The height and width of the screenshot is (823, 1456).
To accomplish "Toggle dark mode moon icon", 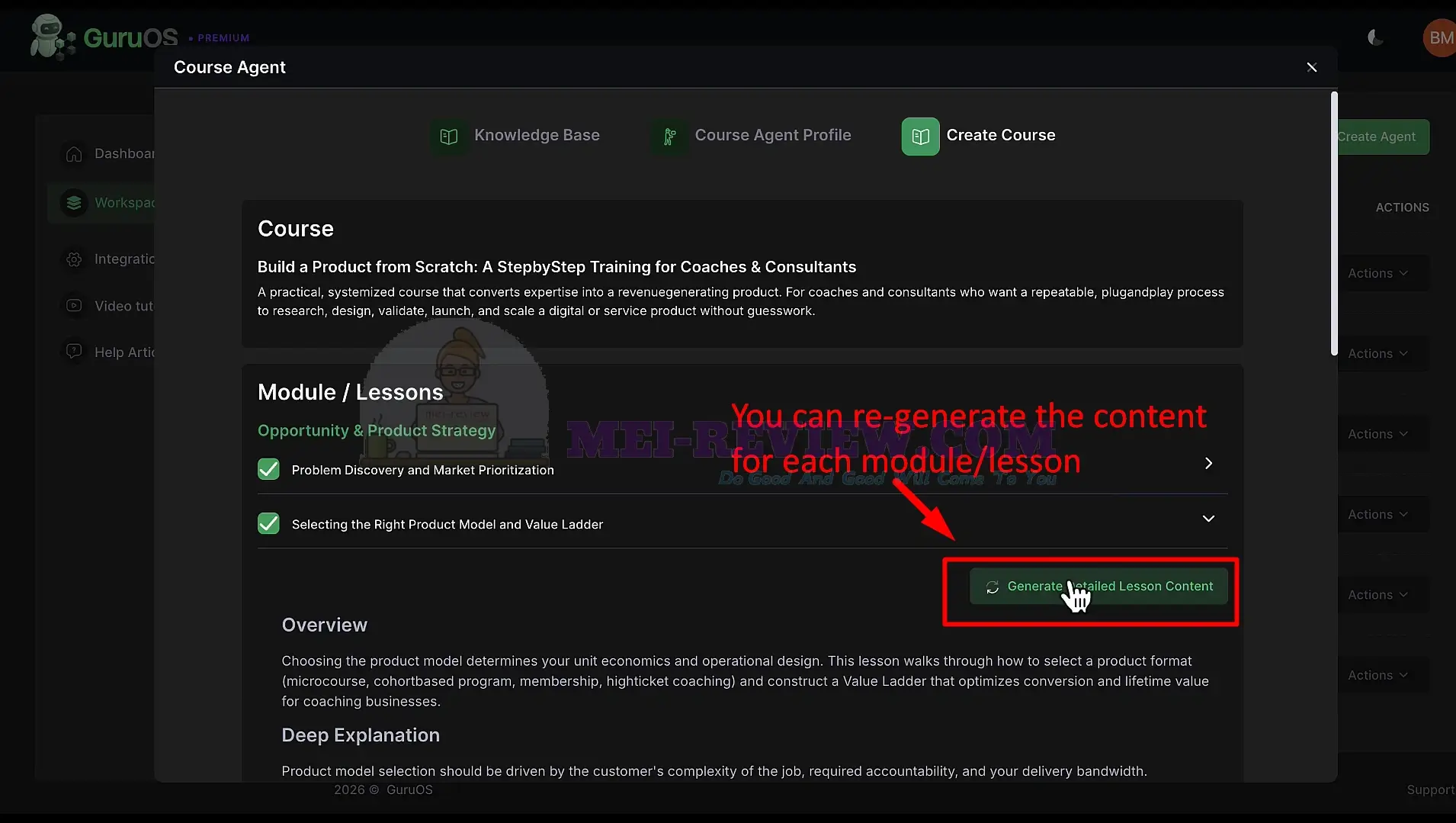I will [1375, 37].
